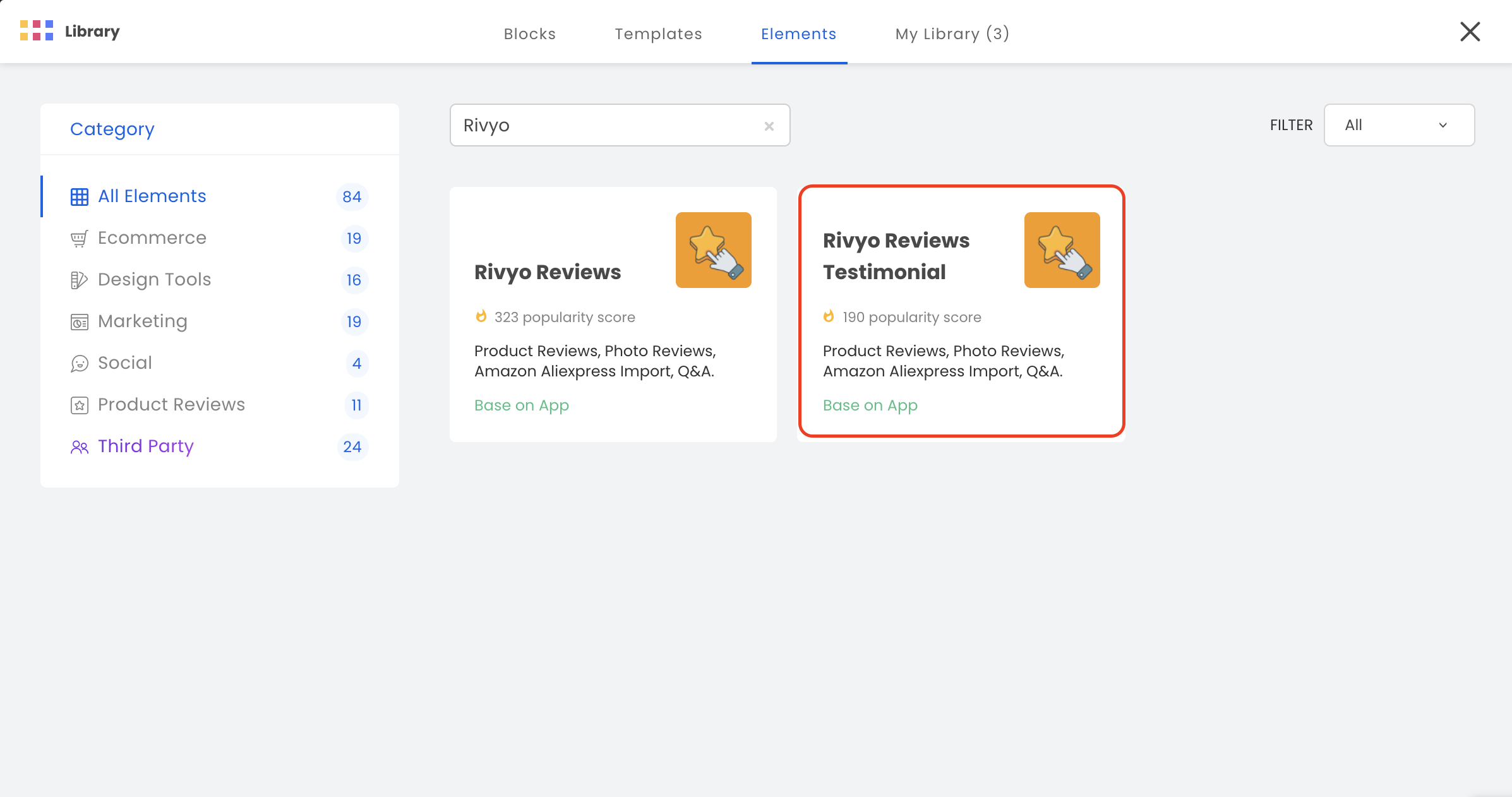Click the 16 count badge for Design Tools
The width and height of the screenshot is (1512, 797).
click(354, 280)
